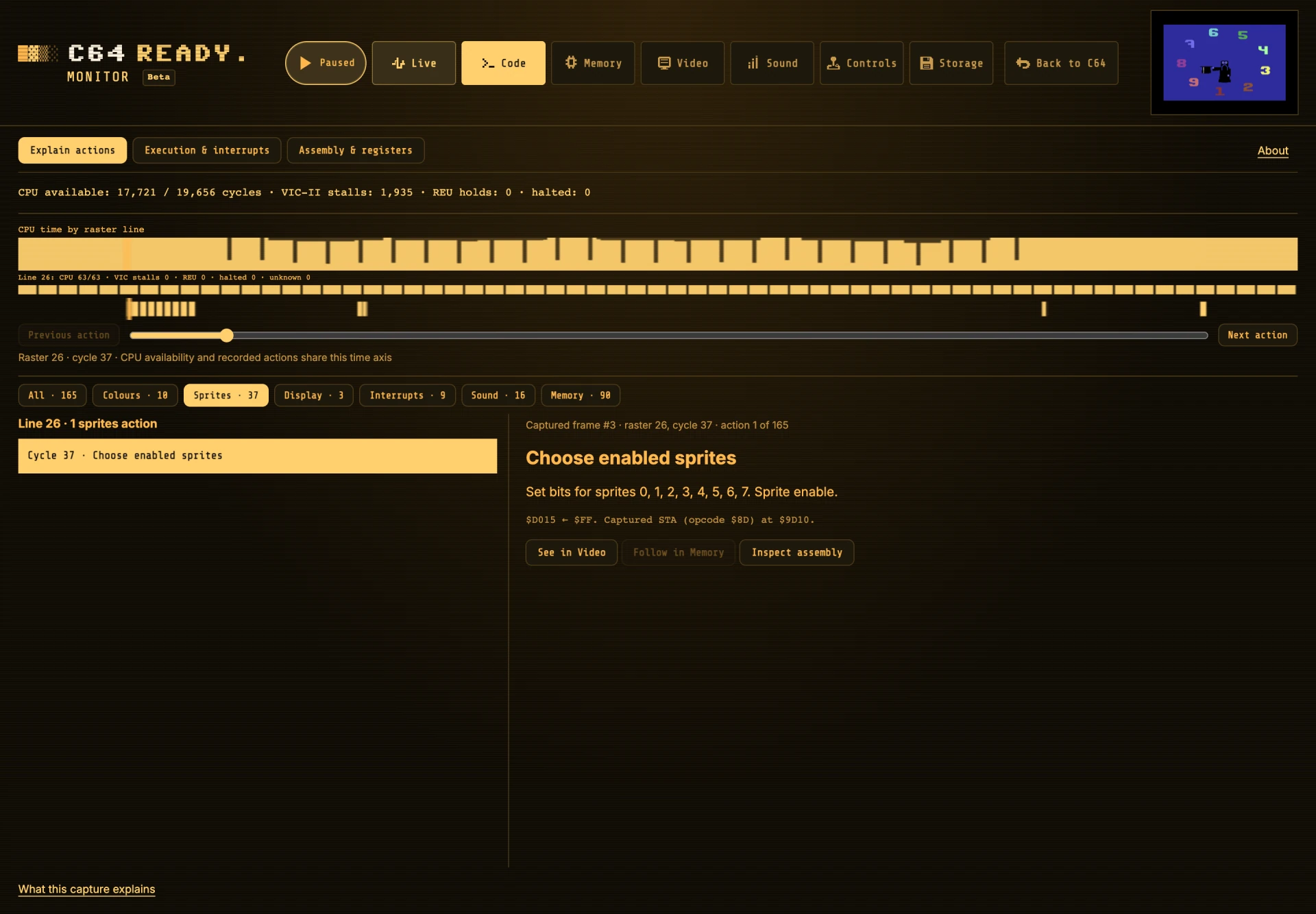Screen dimensions: 1316x914
Task: Switch to the Live view
Action: click(x=413, y=63)
